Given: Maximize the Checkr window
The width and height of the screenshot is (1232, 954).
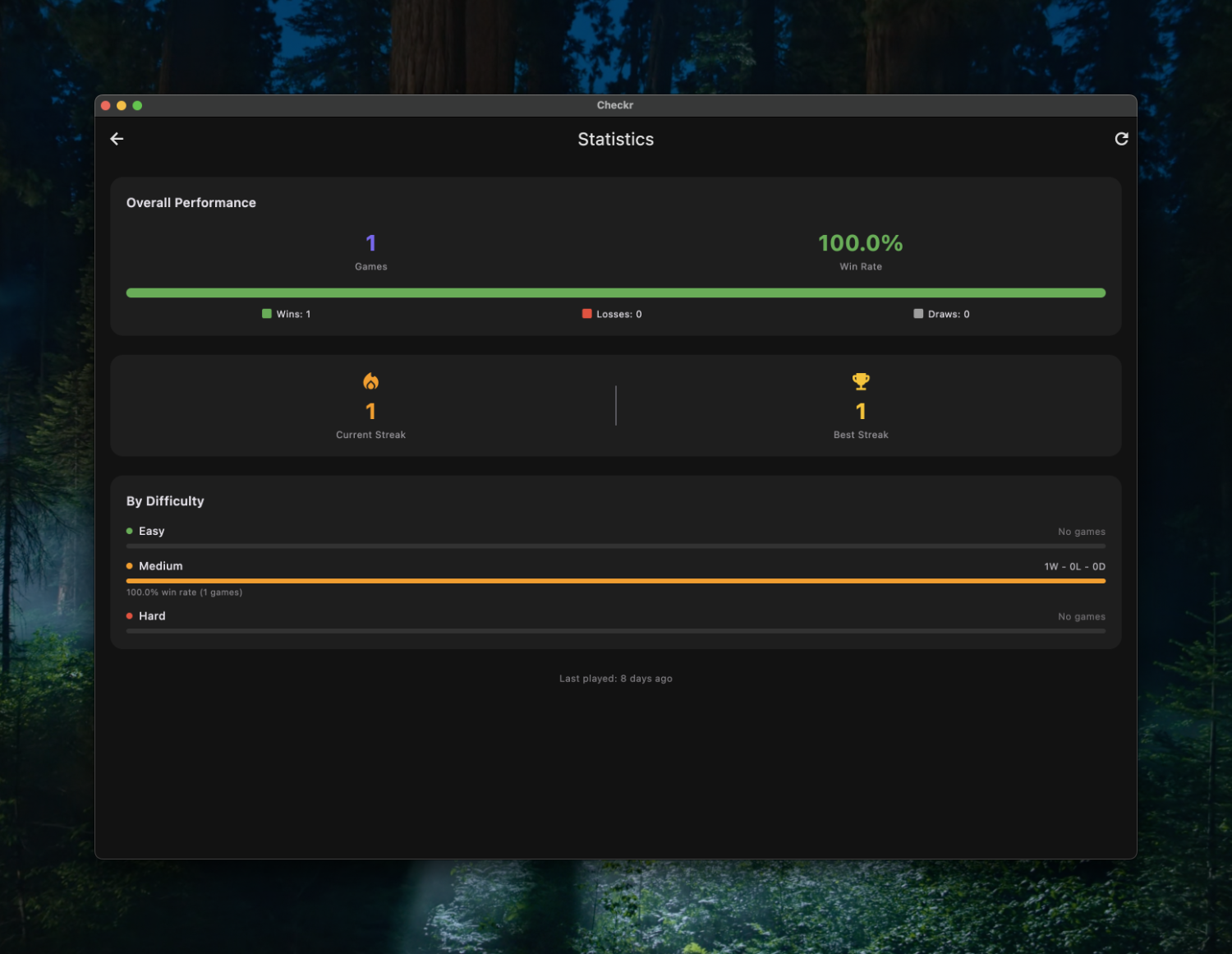Looking at the screenshot, I should click(137, 105).
